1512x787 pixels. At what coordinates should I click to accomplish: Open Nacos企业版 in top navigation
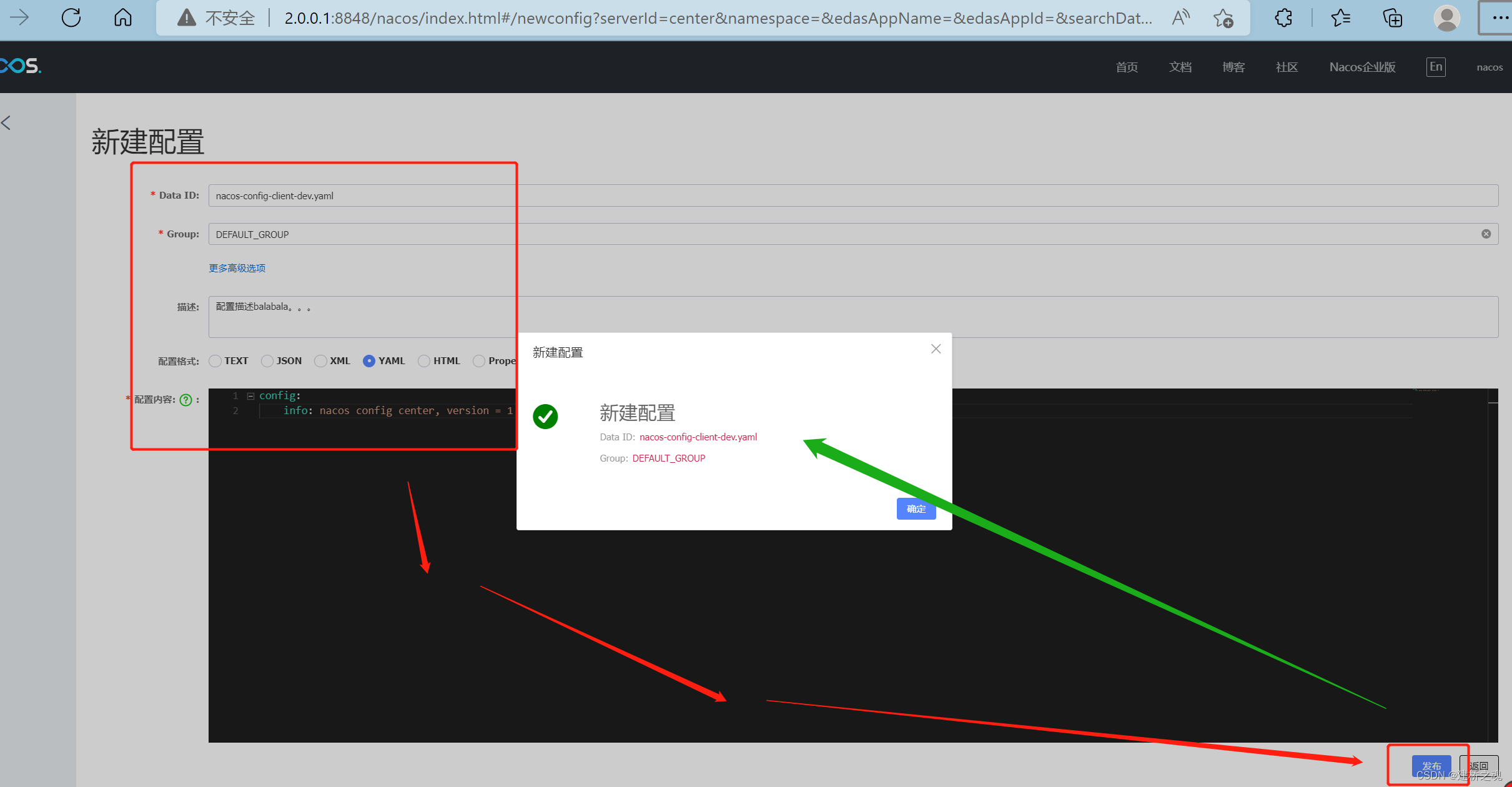click(x=1362, y=67)
